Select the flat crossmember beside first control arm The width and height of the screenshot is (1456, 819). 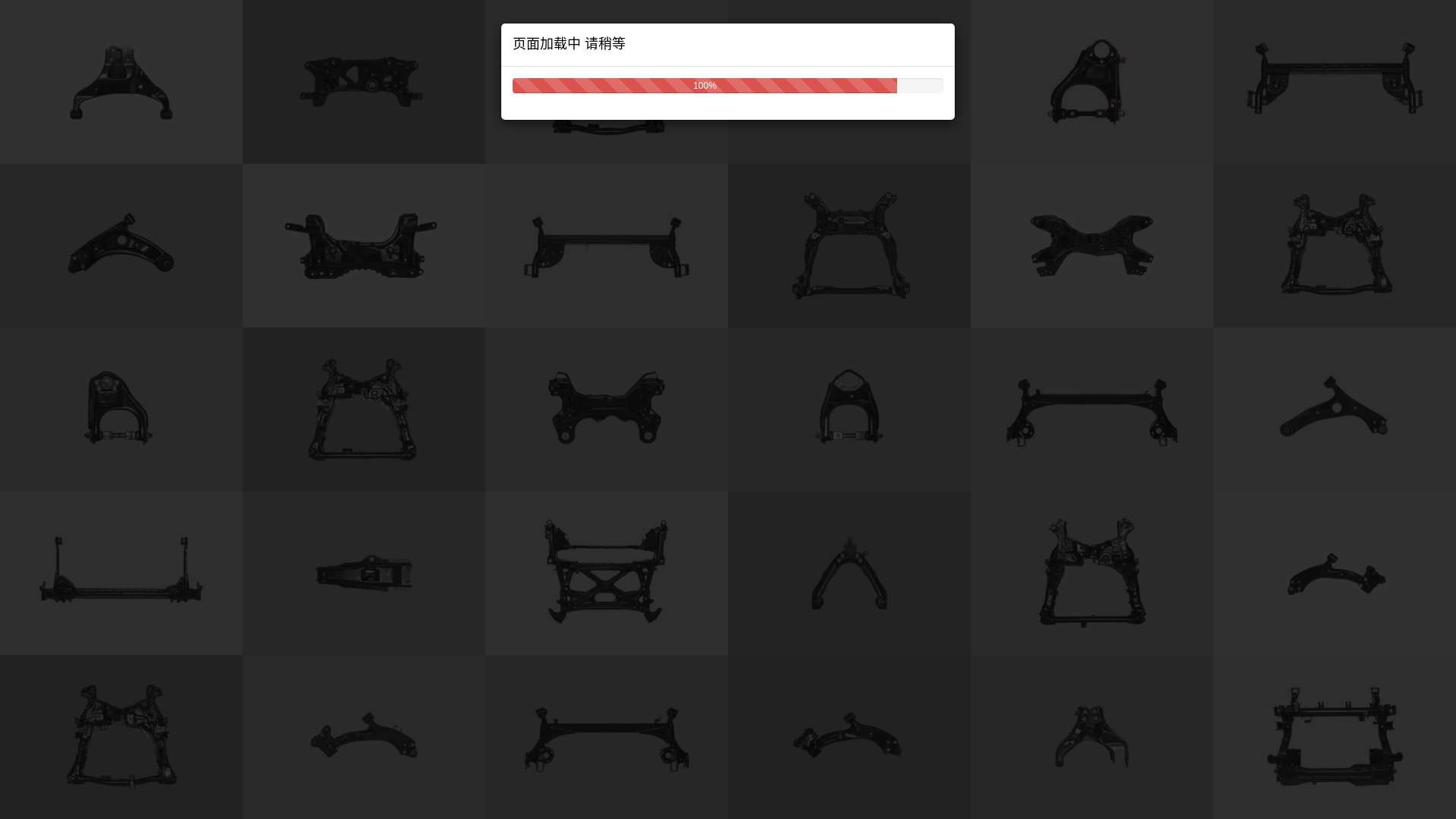361,82
